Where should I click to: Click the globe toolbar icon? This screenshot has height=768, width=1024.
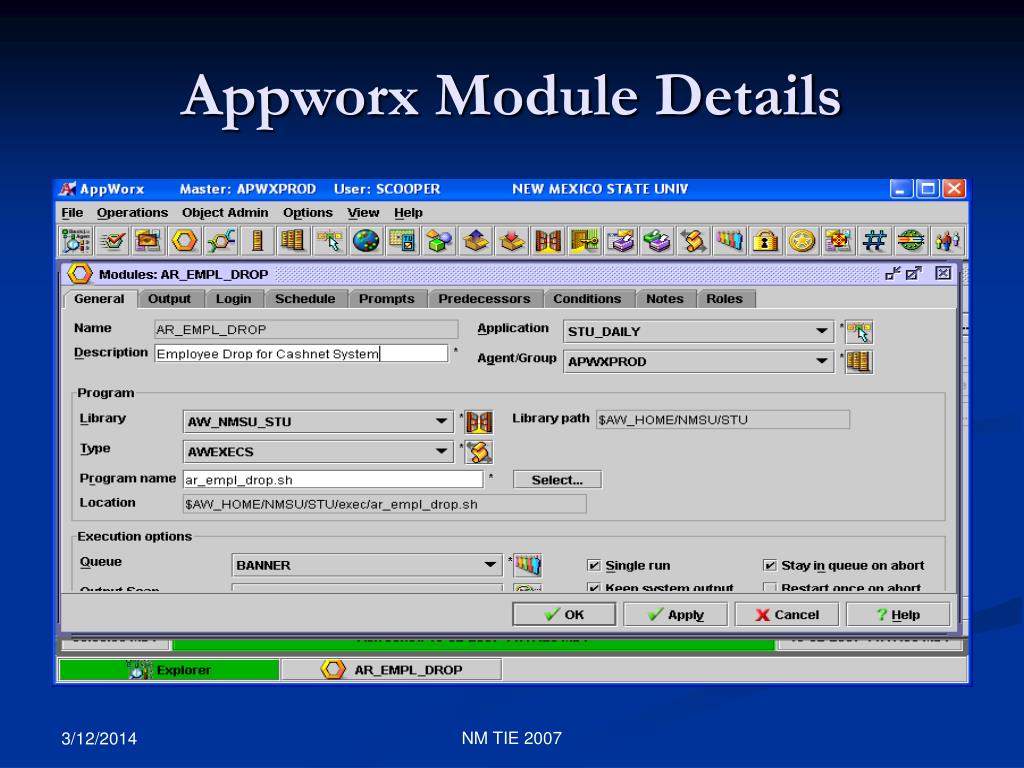(366, 241)
